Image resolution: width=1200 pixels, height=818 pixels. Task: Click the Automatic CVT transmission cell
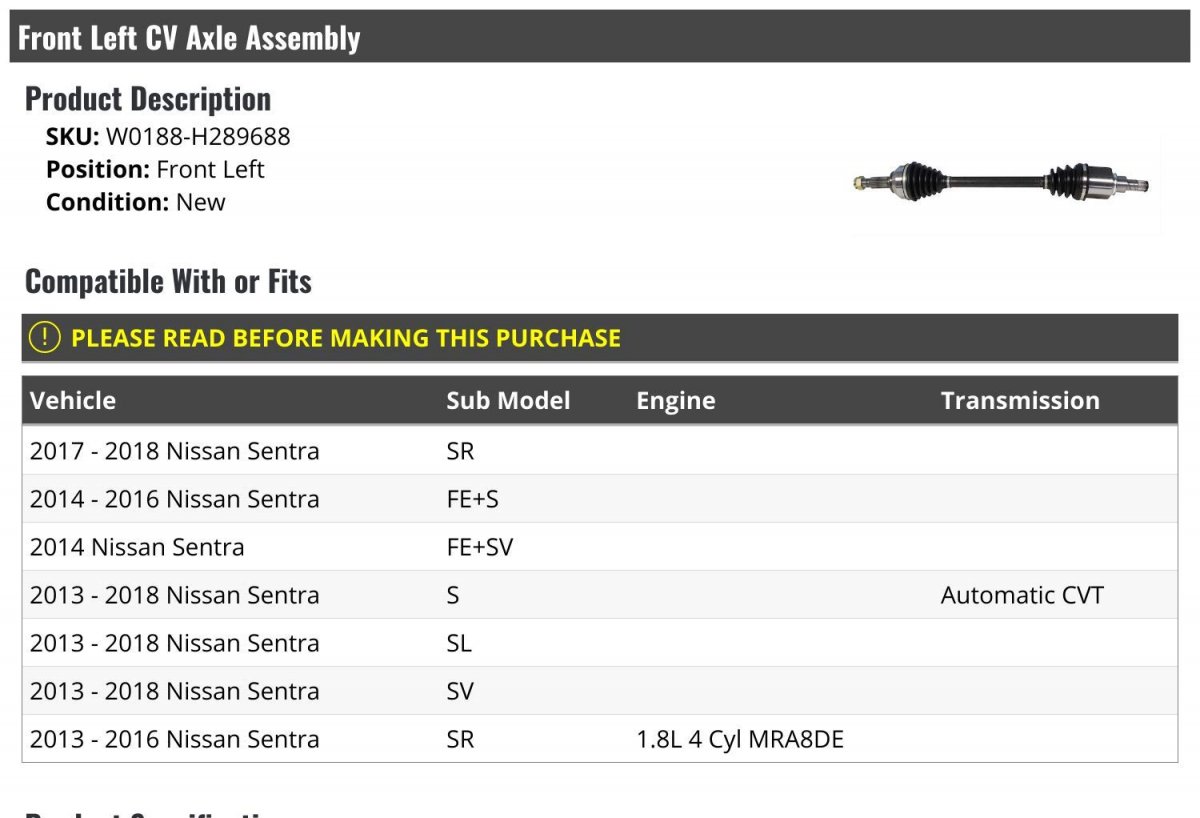[x=1022, y=596]
